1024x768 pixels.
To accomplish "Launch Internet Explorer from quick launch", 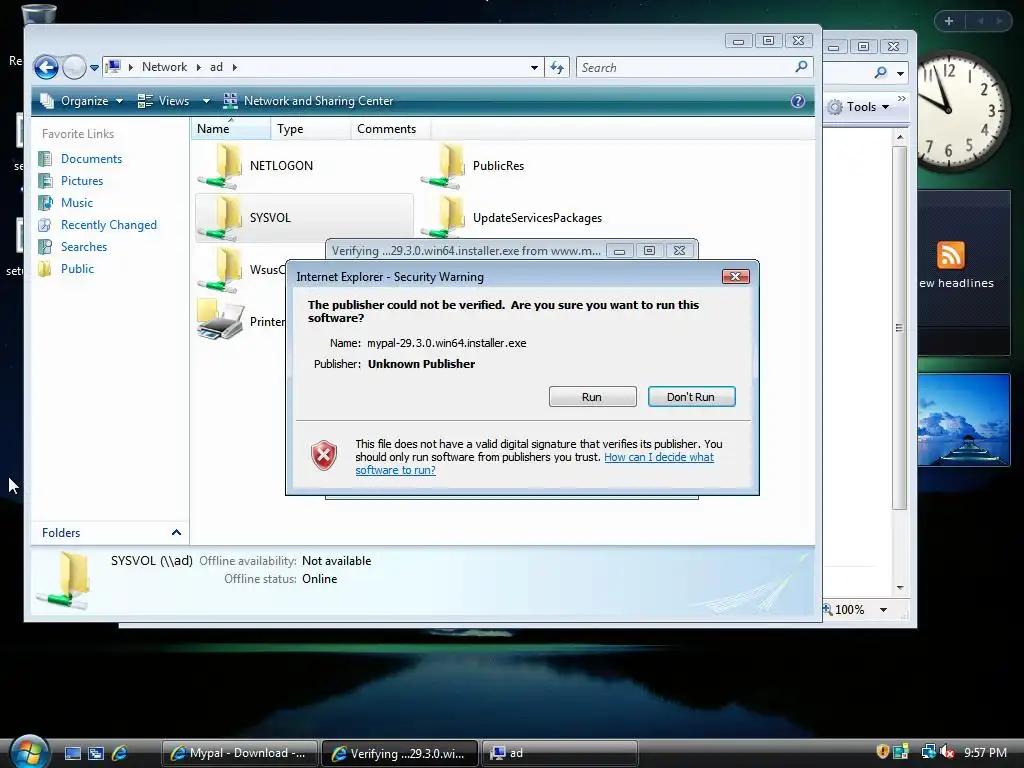I will [x=120, y=753].
